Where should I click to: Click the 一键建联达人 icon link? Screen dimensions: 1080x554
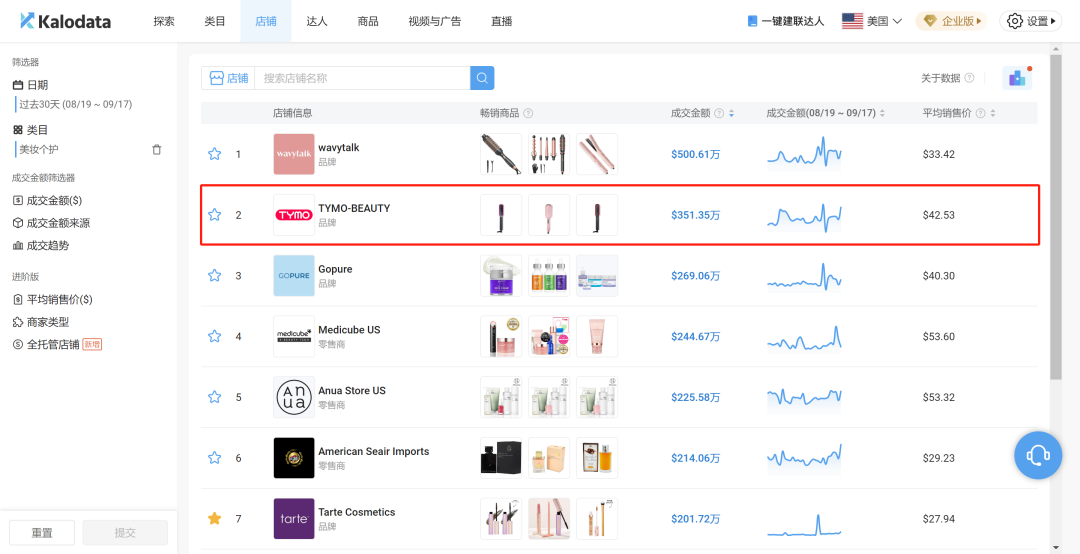point(785,21)
